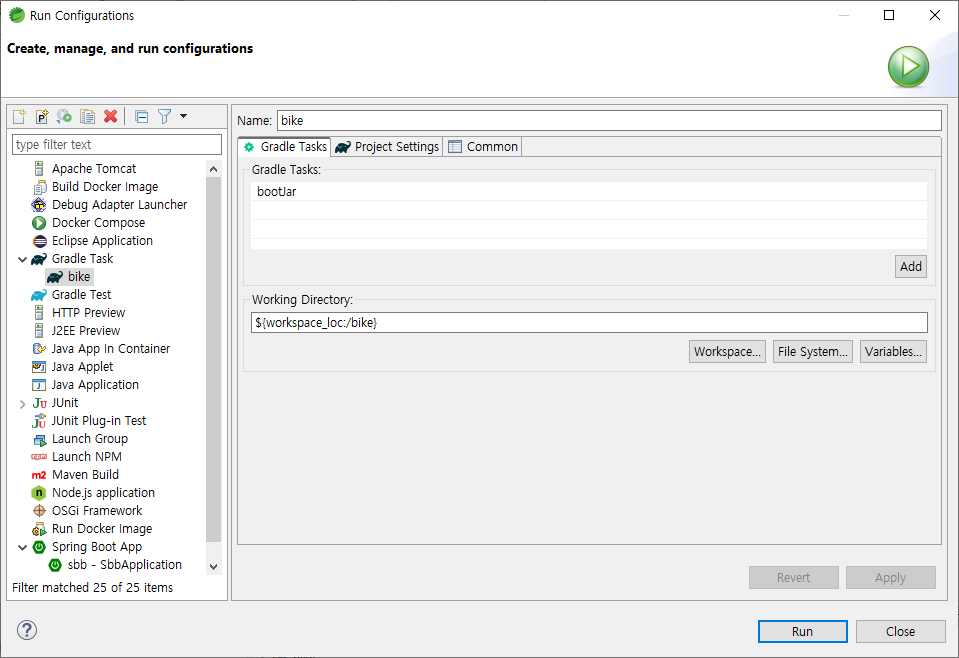959x658 pixels.
Task: Click the OSGi Framework icon
Action: (x=39, y=511)
